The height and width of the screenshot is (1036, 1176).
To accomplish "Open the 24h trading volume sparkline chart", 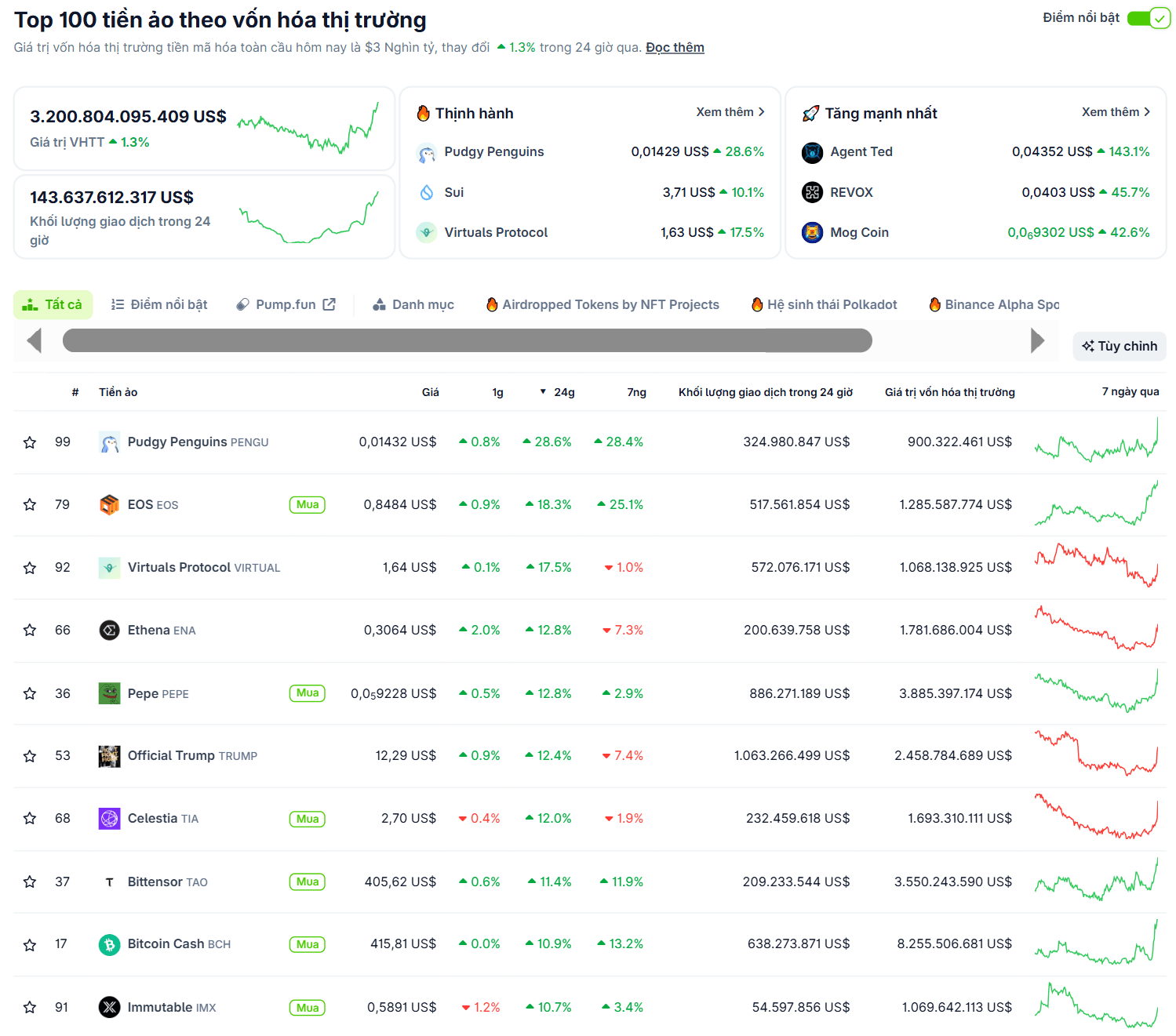I will tap(308, 217).
